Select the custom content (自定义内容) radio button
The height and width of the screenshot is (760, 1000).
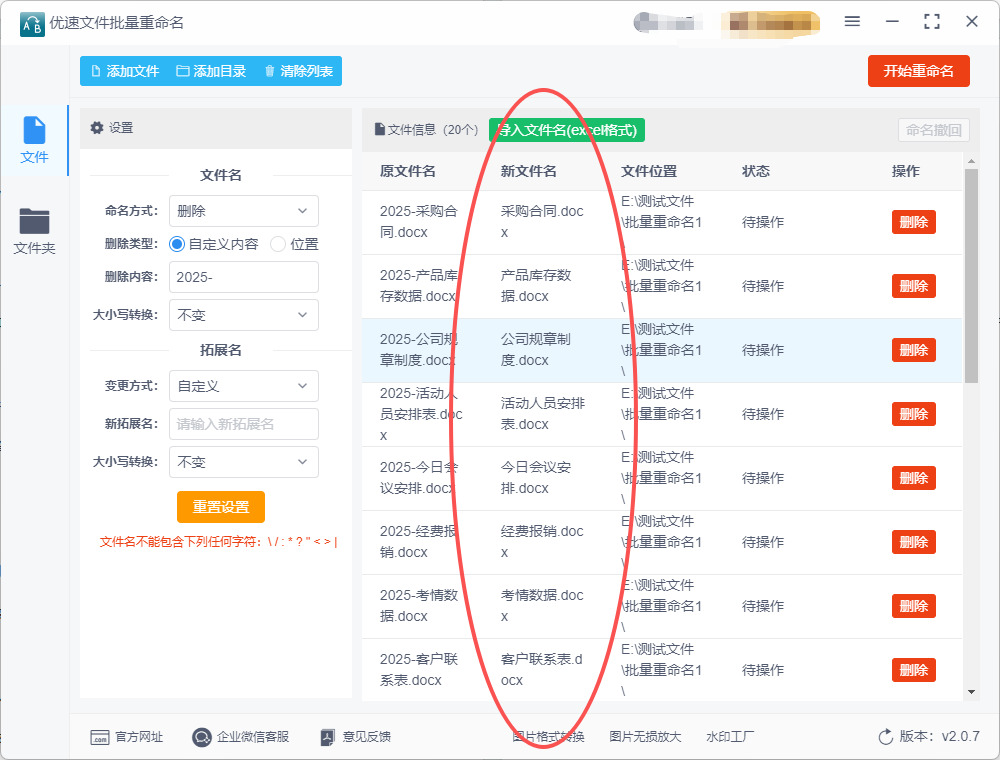click(x=177, y=244)
